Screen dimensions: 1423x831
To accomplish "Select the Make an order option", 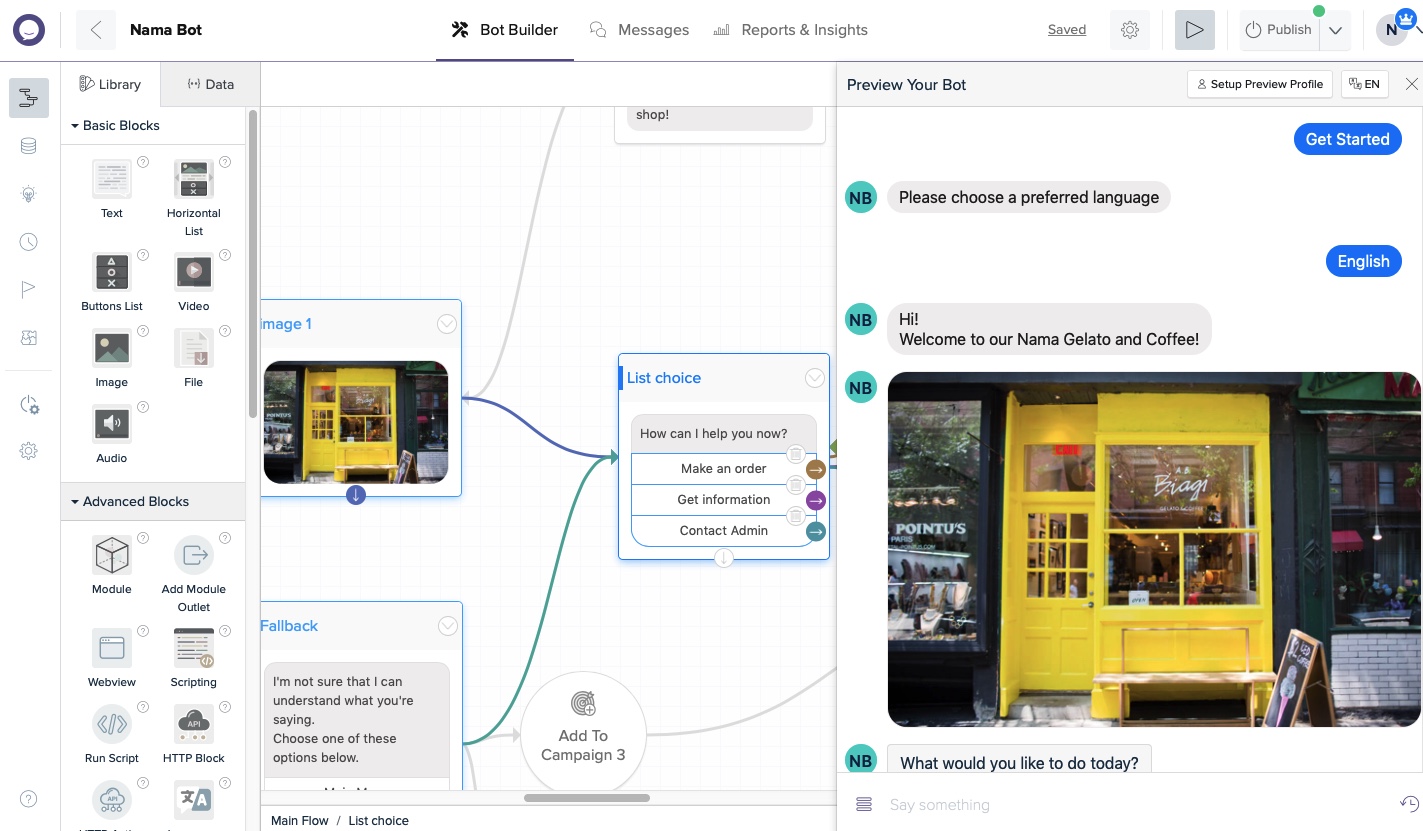I will (x=724, y=469).
